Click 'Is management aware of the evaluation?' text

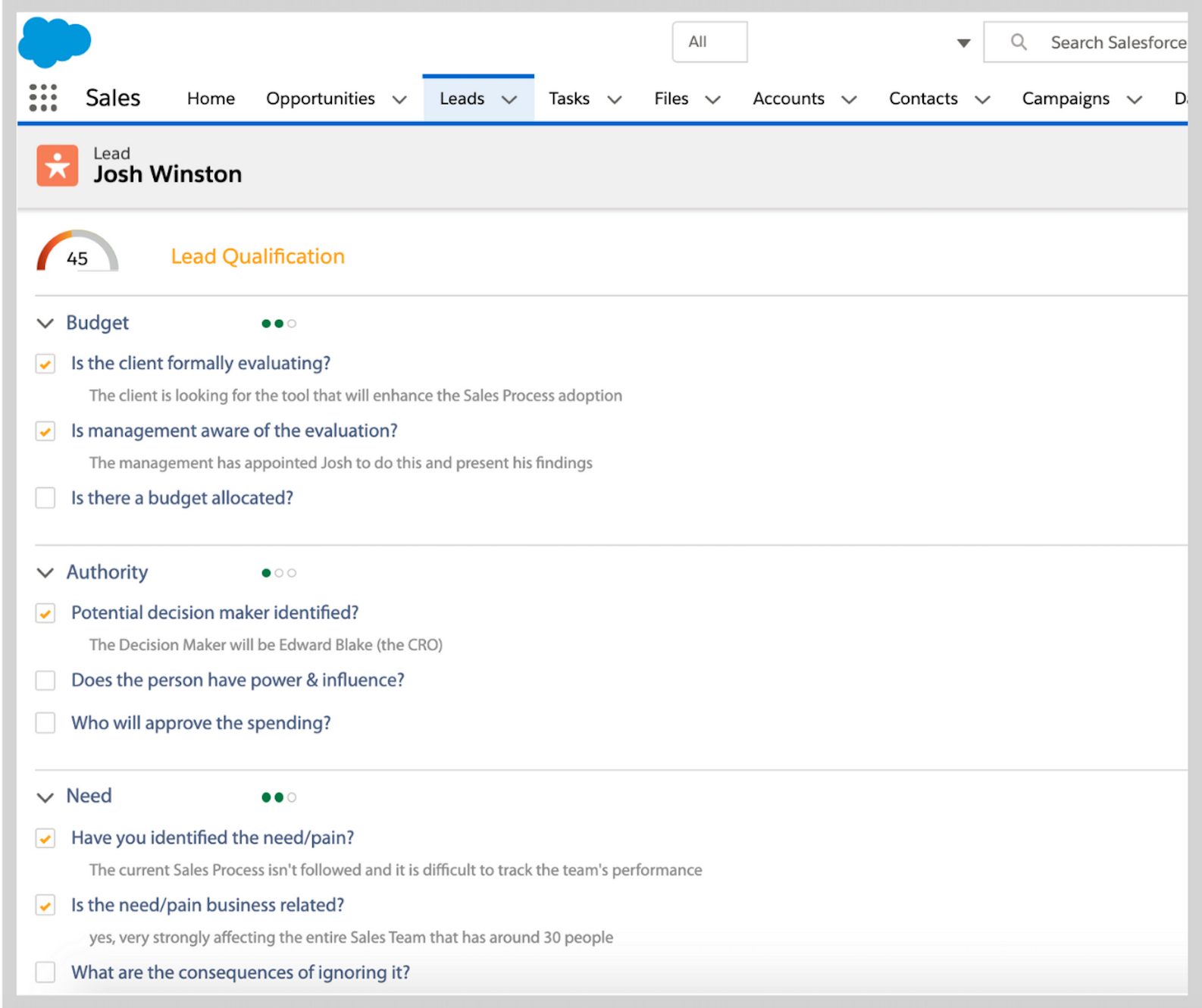pyautogui.click(x=234, y=430)
